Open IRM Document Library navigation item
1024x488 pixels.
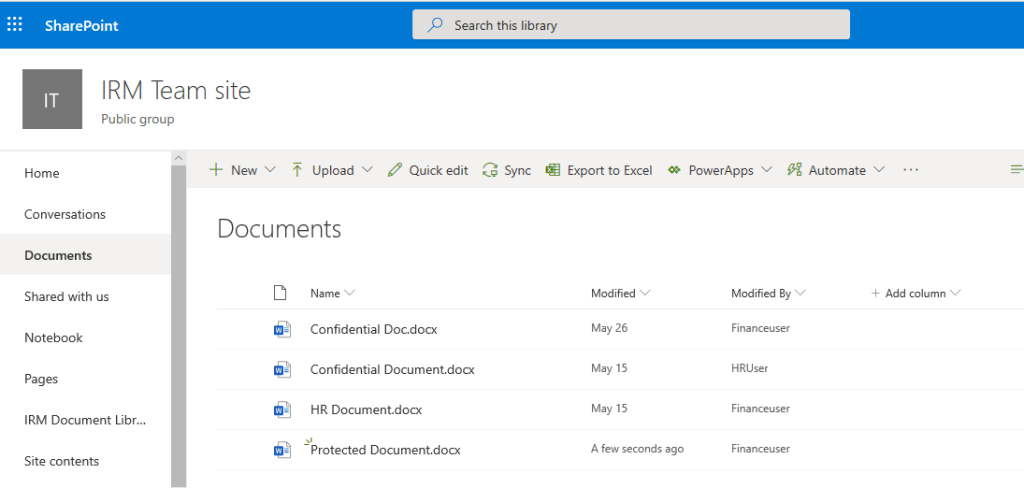pos(86,420)
